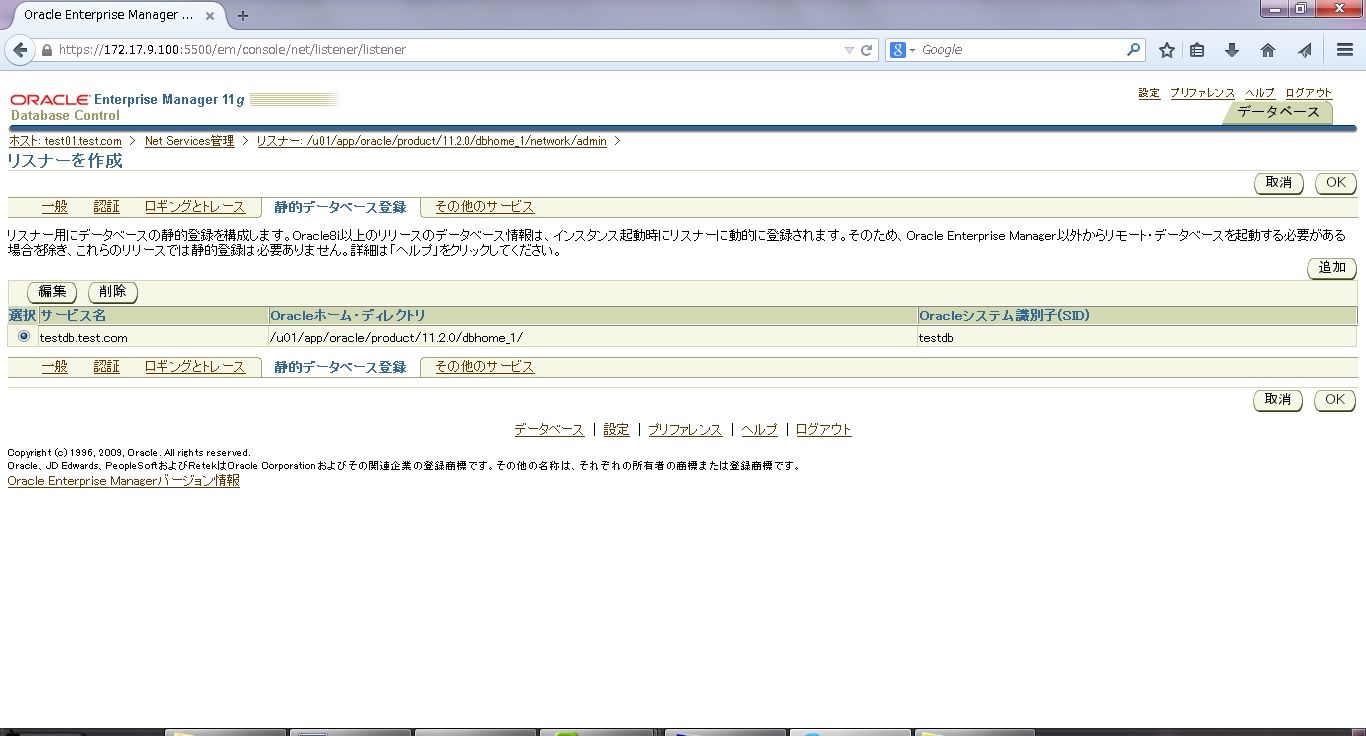Viewport: 1366px width, 736px height.
Task: Open the lower その他のサービス tab
Action: (485, 367)
